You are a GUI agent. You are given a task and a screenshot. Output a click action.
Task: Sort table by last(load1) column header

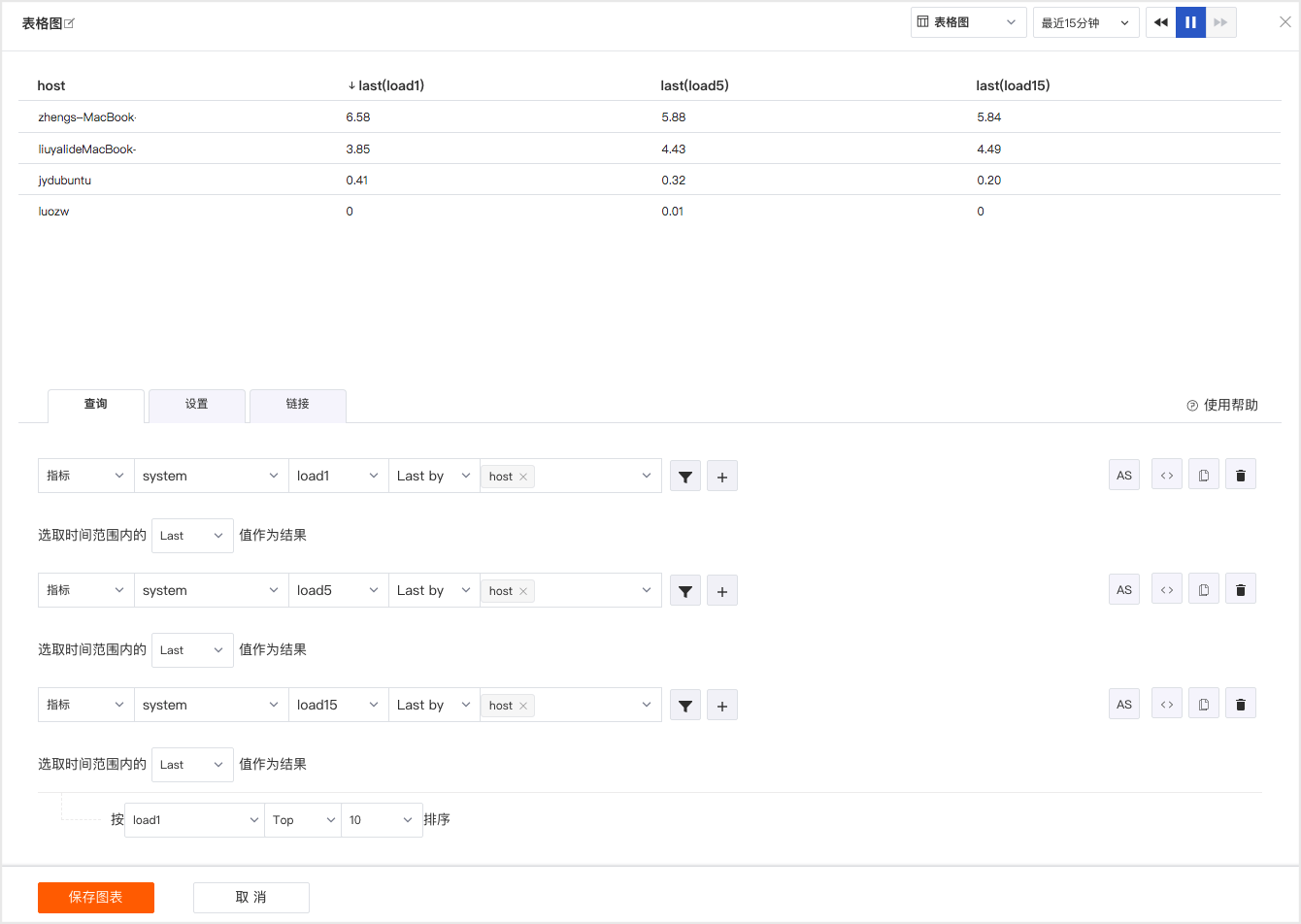tap(385, 85)
